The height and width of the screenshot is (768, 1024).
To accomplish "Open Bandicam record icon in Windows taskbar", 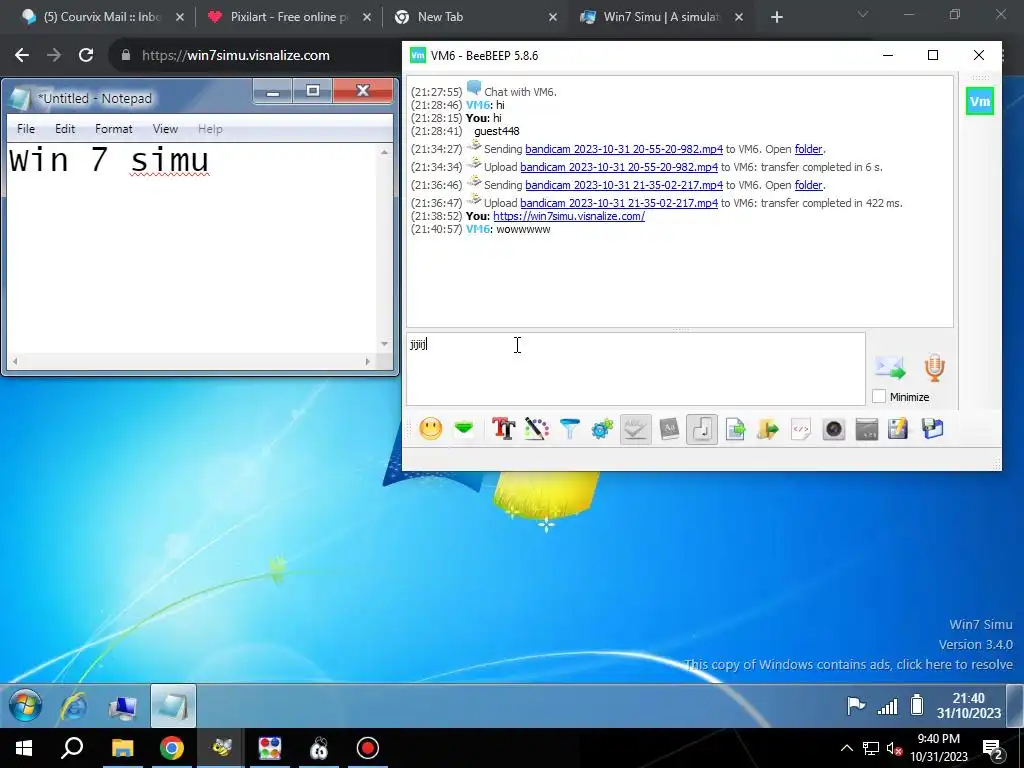I will point(368,748).
